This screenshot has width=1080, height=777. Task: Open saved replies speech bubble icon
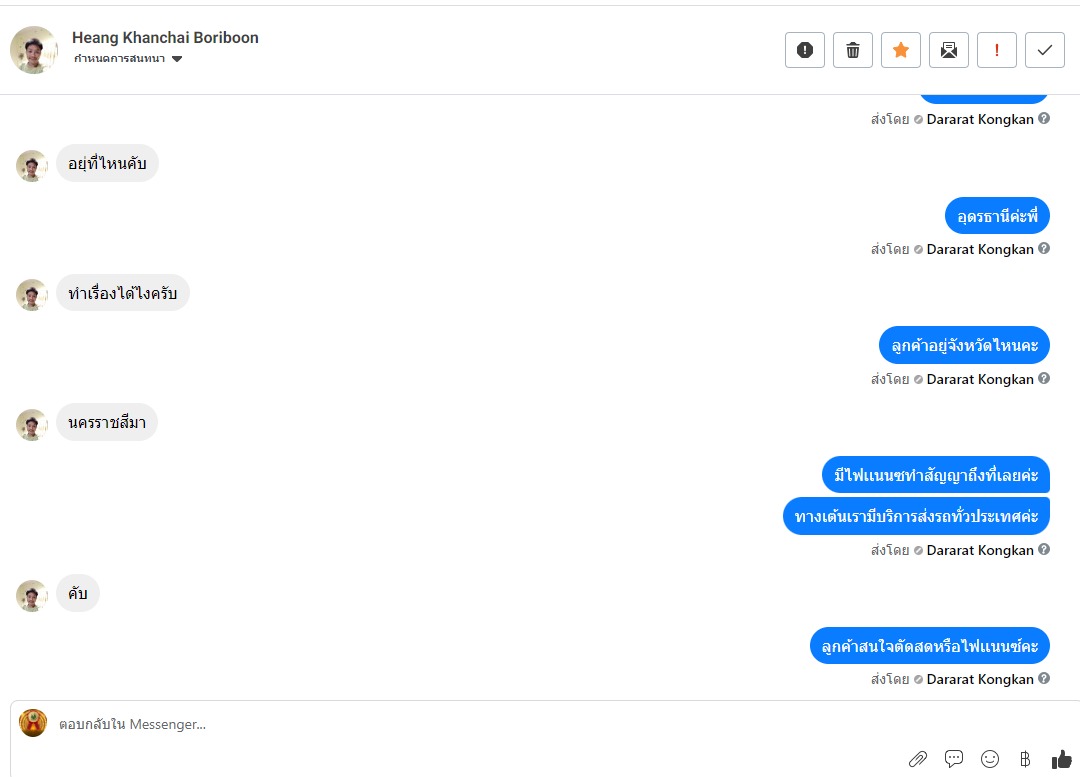pyautogui.click(x=954, y=759)
